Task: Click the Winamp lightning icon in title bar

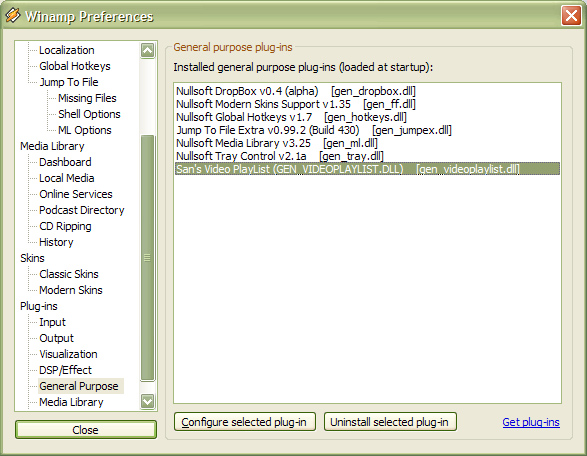Action: [x=12, y=15]
